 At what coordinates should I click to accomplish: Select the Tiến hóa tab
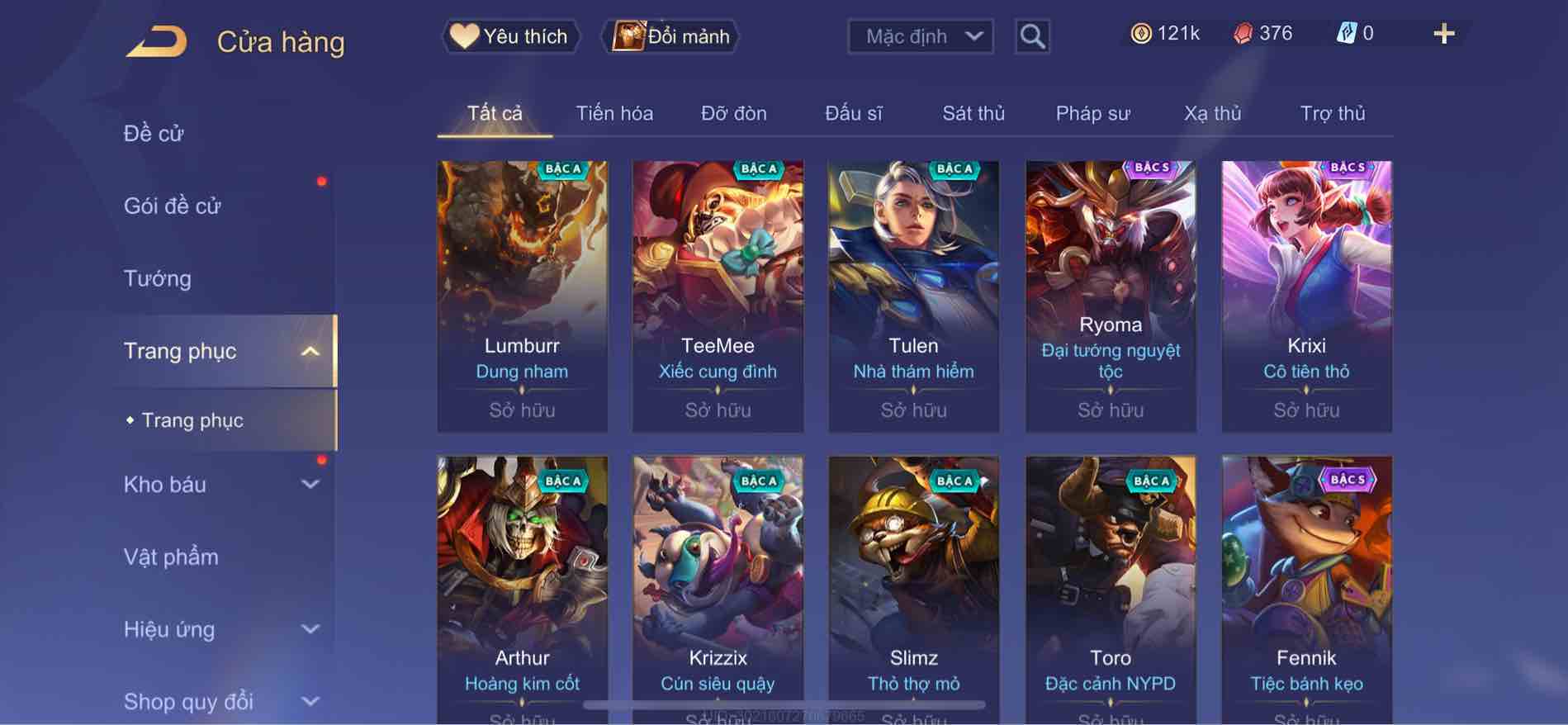[614, 113]
